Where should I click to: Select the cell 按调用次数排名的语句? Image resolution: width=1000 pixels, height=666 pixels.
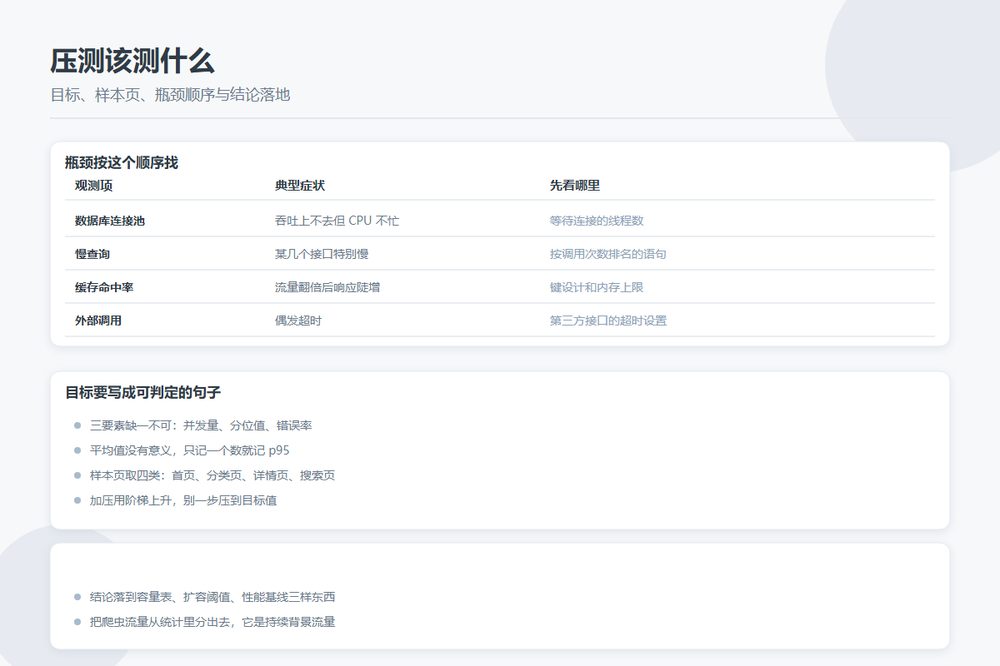coord(608,254)
